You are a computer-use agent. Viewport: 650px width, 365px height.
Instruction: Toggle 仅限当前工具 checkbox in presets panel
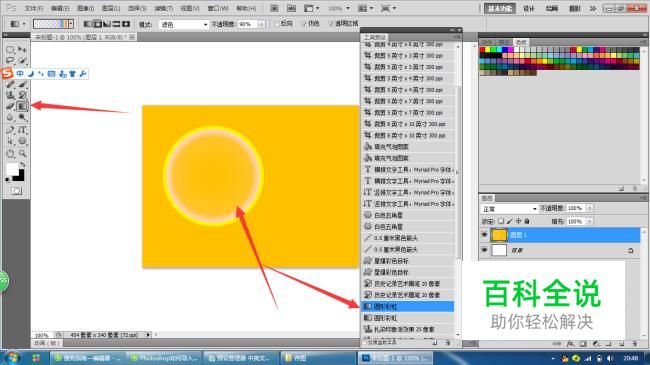pos(364,343)
